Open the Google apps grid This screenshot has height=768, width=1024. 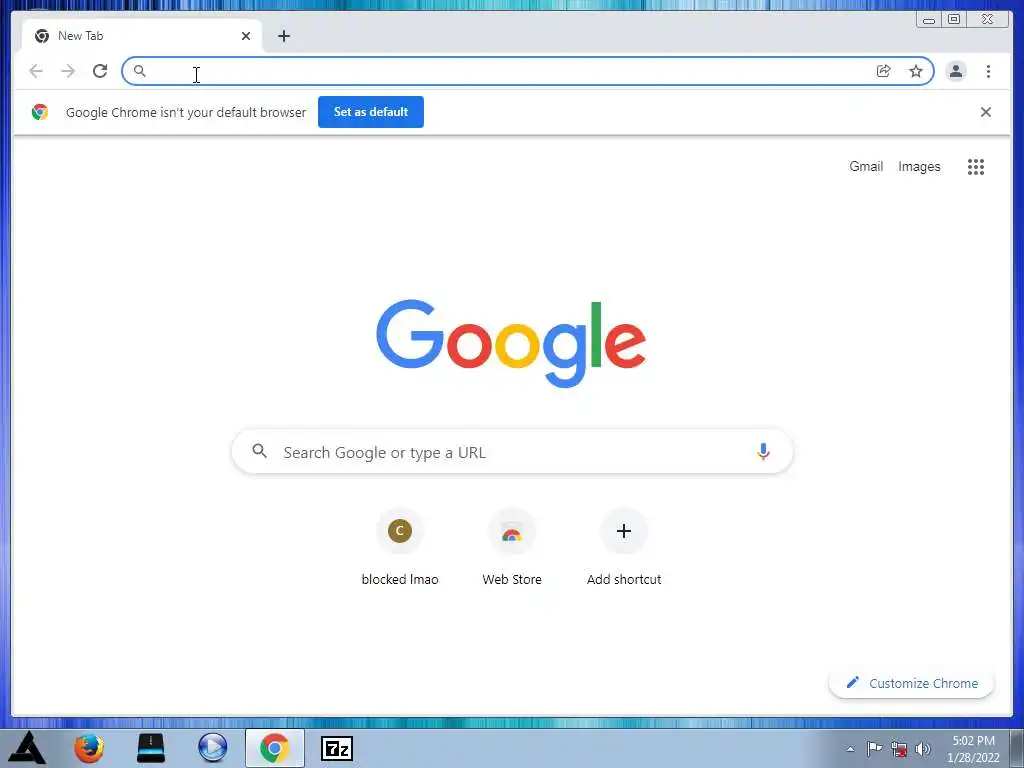tap(976, 167)
